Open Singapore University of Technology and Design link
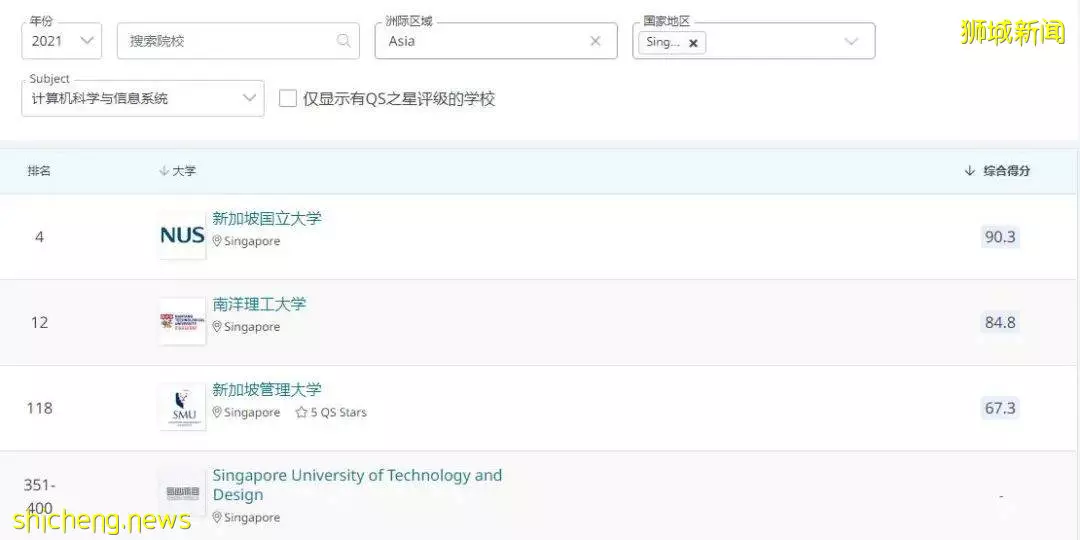 357,485
